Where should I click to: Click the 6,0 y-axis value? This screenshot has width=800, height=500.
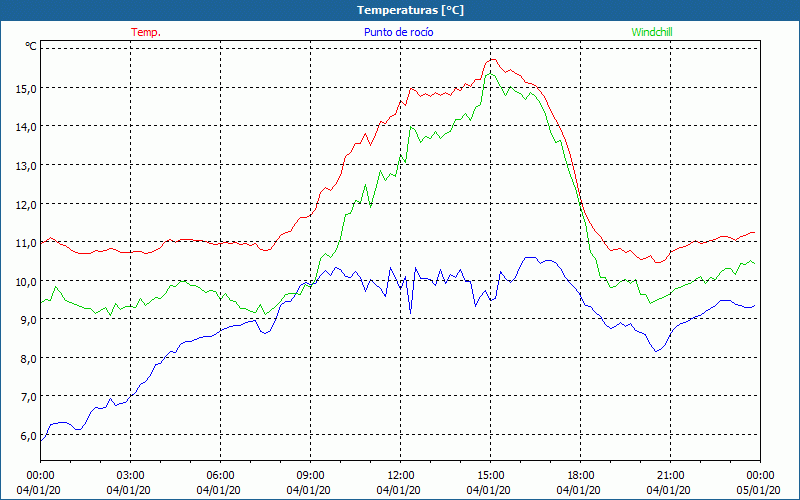tap(29, 436)
